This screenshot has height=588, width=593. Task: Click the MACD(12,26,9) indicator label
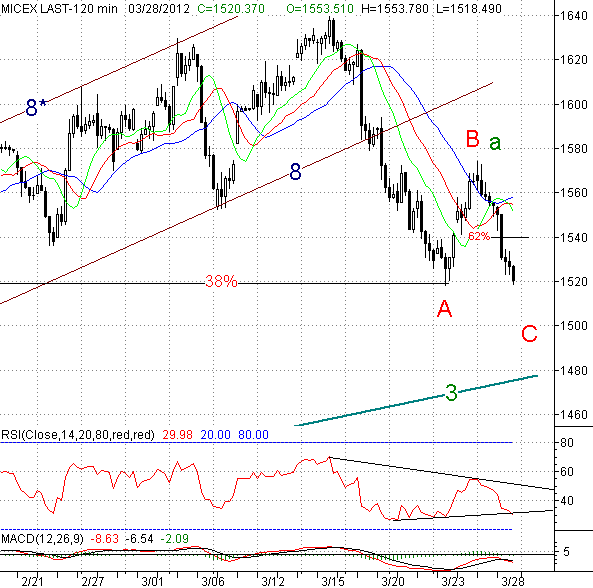pyautogui.click(x=42, y=538)
